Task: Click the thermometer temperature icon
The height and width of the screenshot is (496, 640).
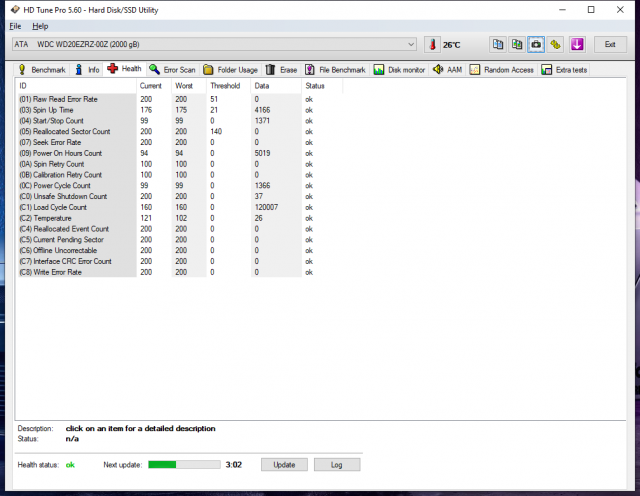Action: coord(432,45)
